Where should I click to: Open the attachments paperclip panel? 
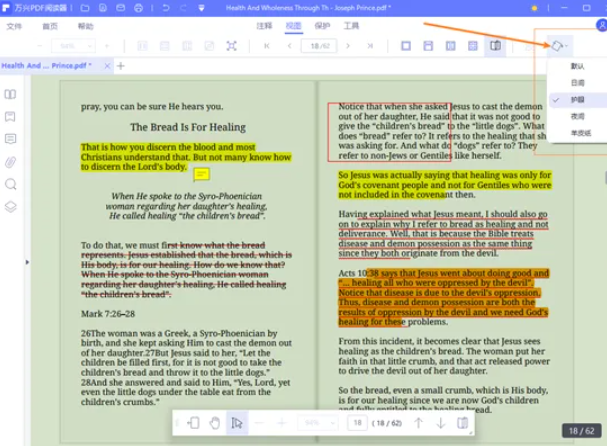[11, 162]
